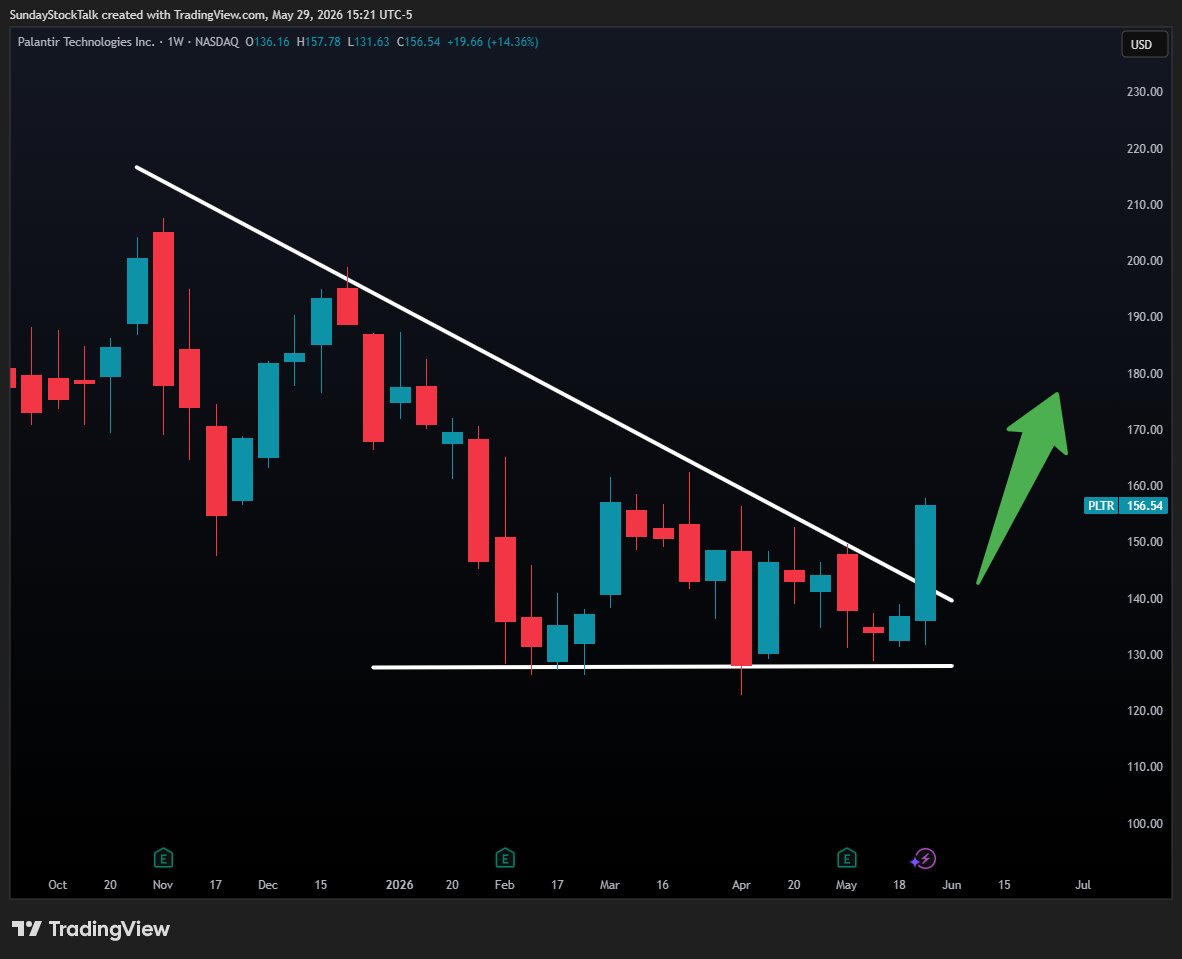
Task: Click the NASDAQ exchange label
Action: coord(216,42)
